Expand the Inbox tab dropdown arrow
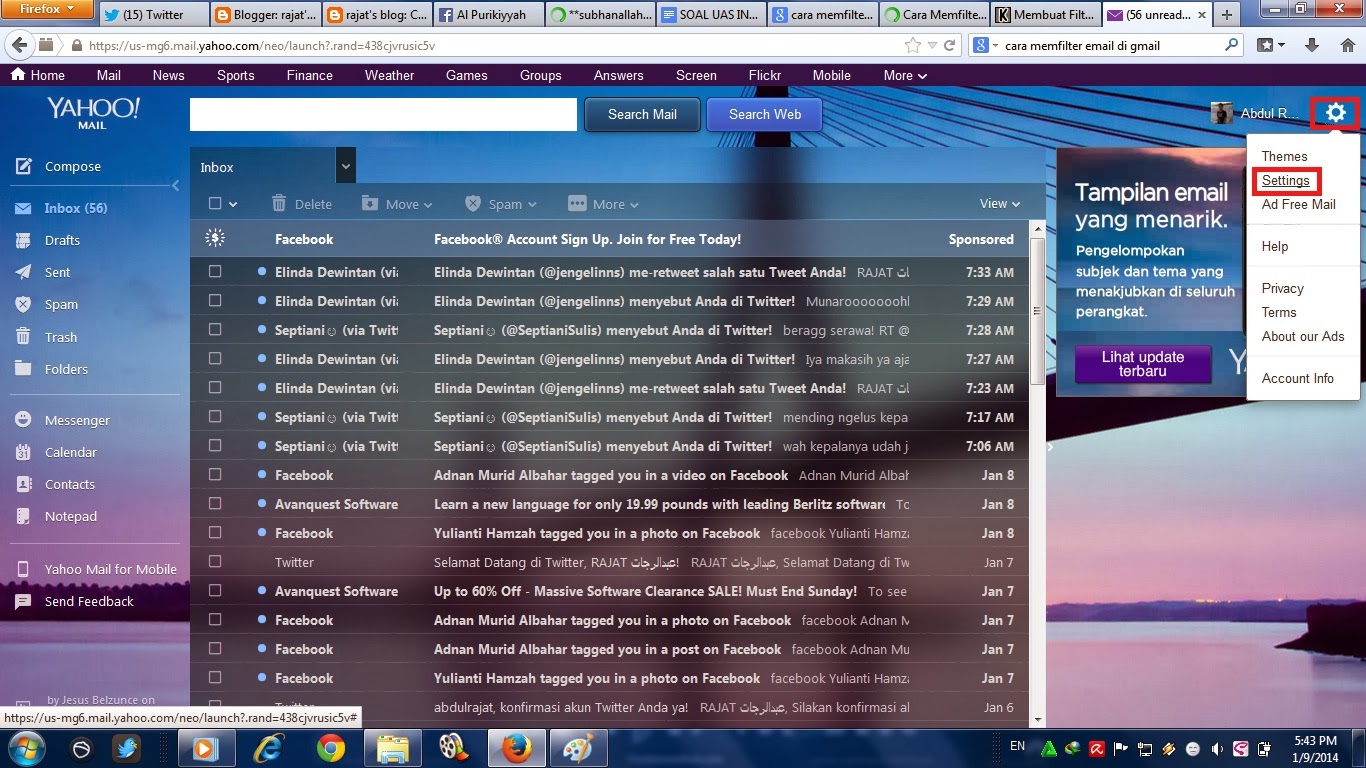Screen dimensions: 1366x768 pos(346,167)
